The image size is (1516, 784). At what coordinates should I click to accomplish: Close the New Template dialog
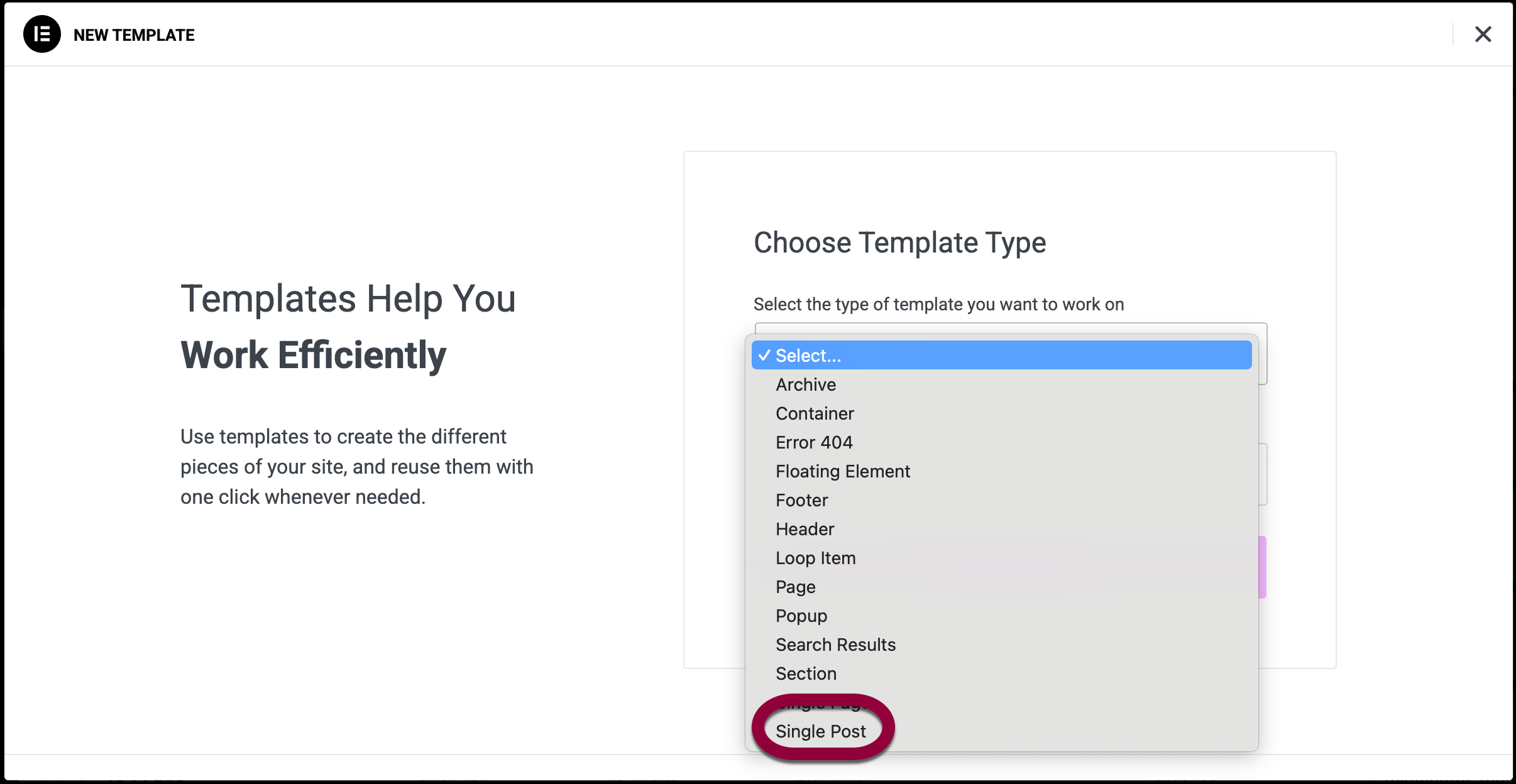(1483, 34)
